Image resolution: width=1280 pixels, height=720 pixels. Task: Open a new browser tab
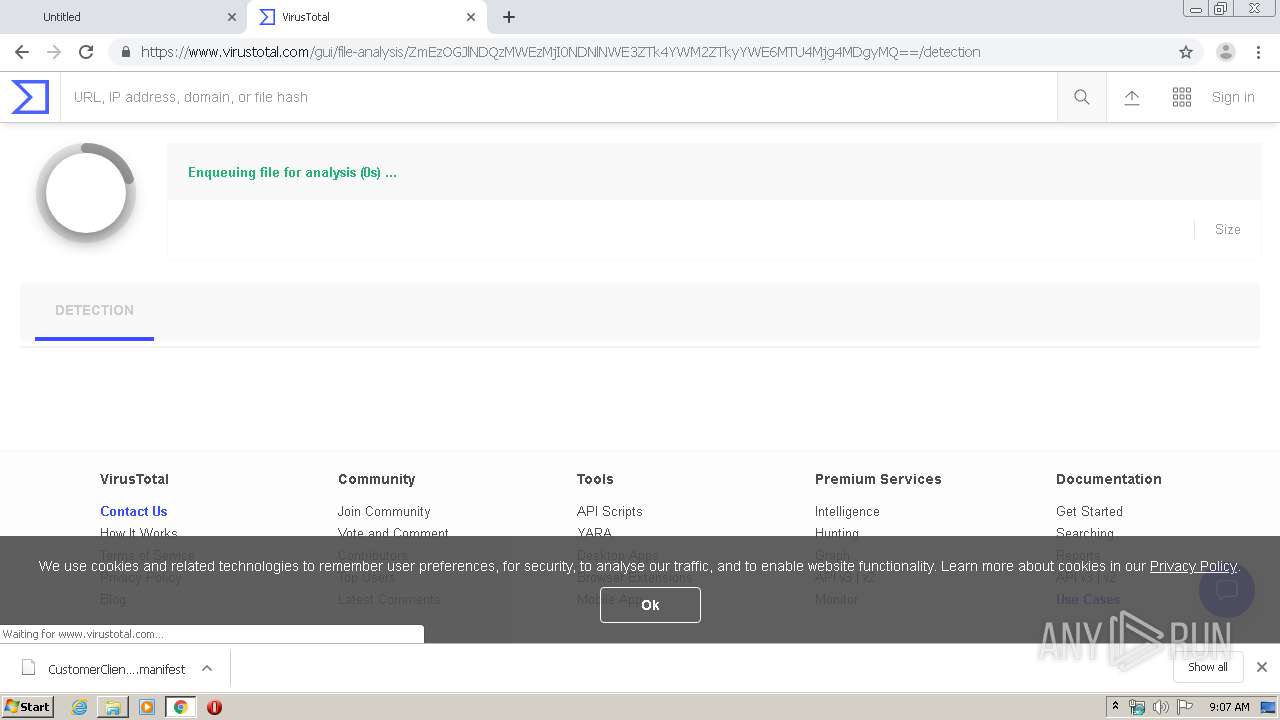[x=509, y=17]
